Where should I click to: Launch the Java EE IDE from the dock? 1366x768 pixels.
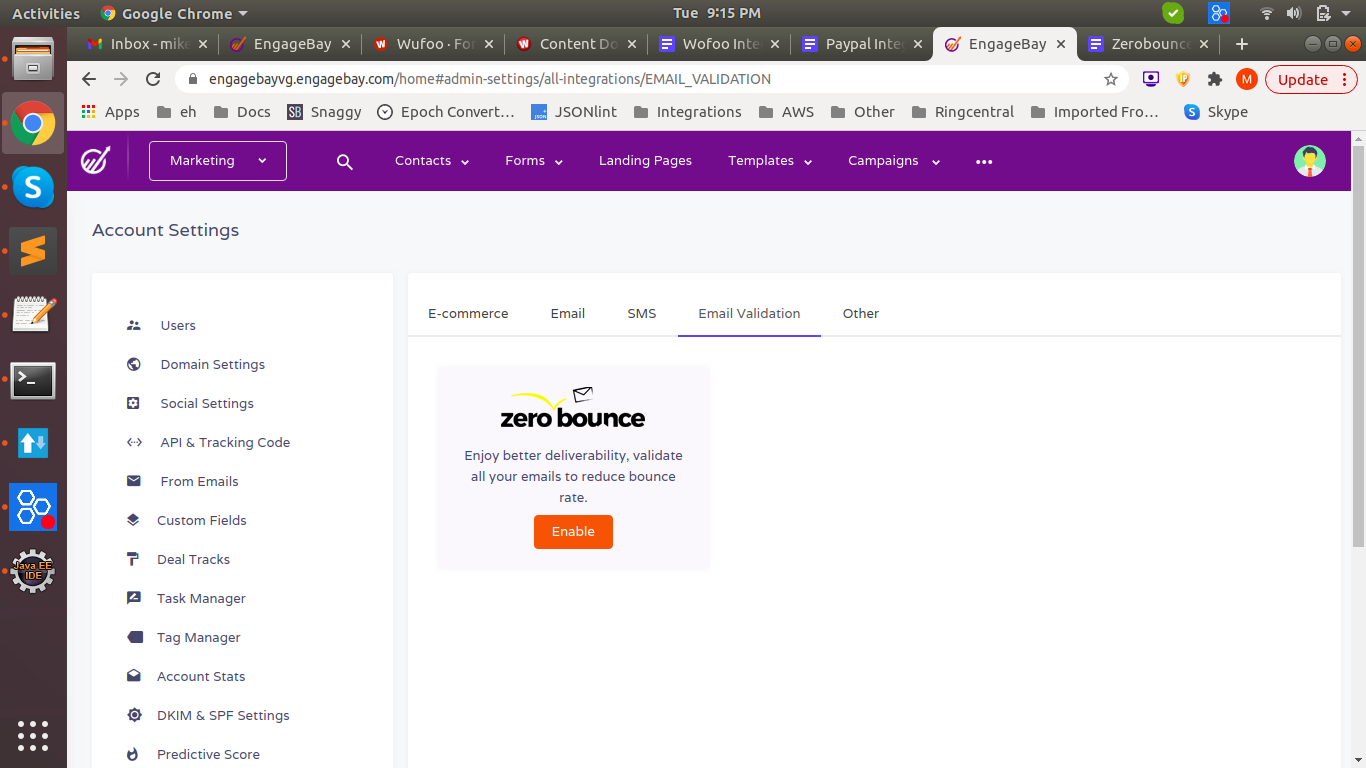click(x=33, y=572)
